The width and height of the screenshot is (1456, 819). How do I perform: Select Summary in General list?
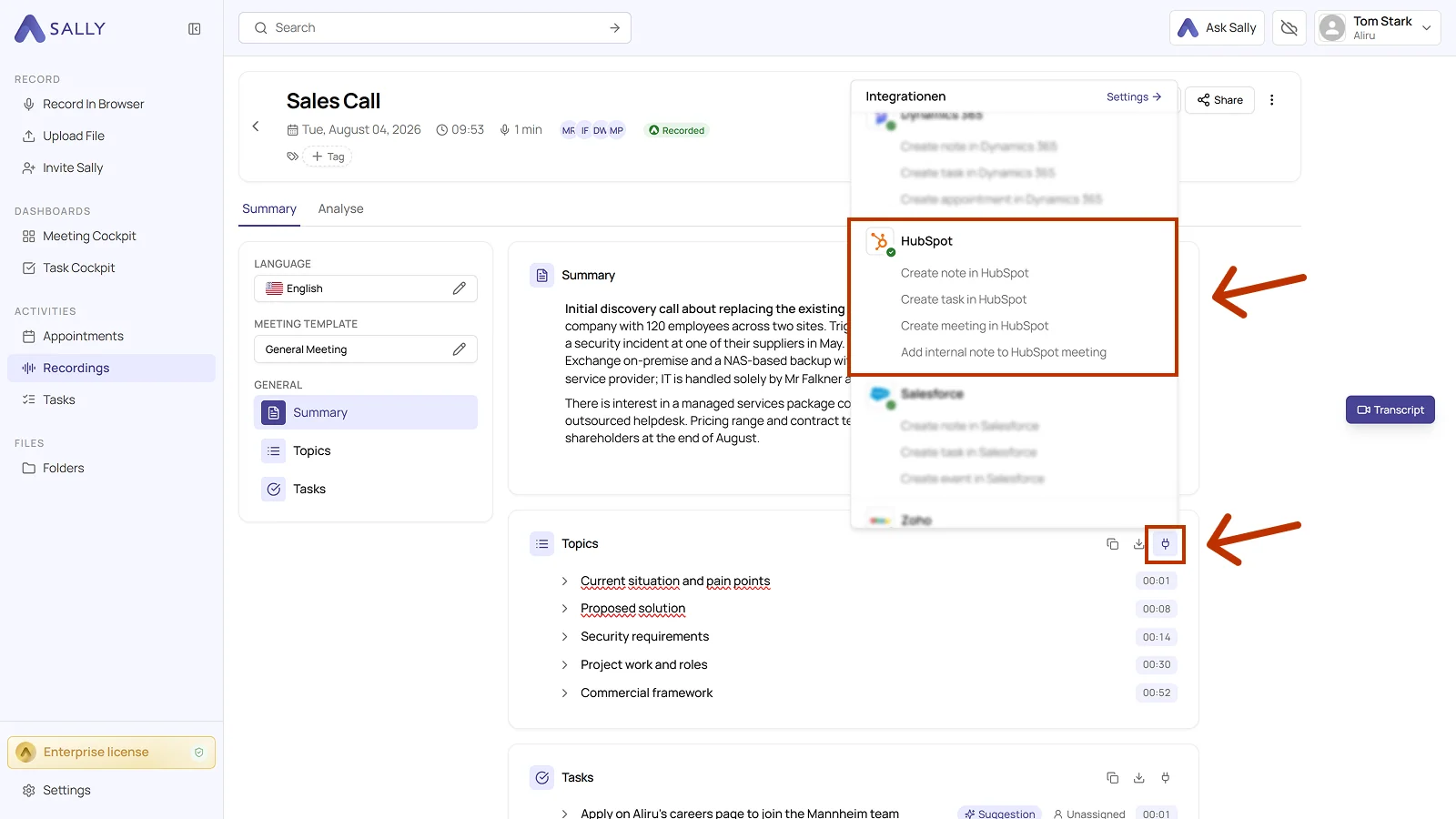pos(366,412)
